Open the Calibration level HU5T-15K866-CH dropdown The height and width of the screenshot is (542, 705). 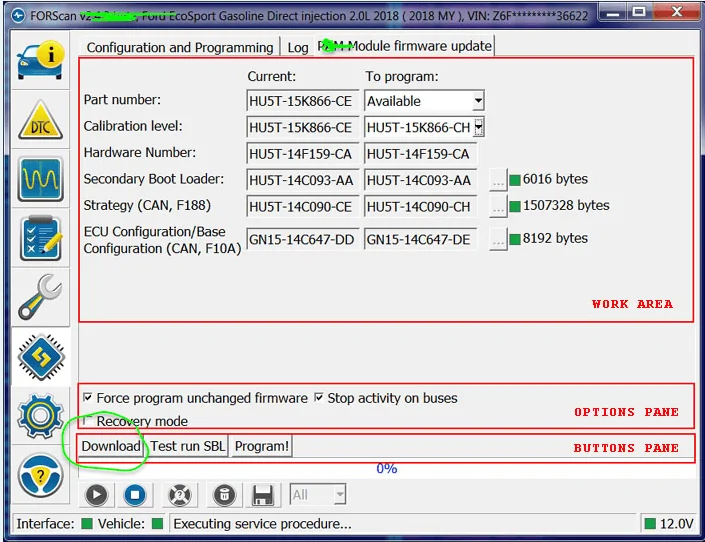[478, 127]
